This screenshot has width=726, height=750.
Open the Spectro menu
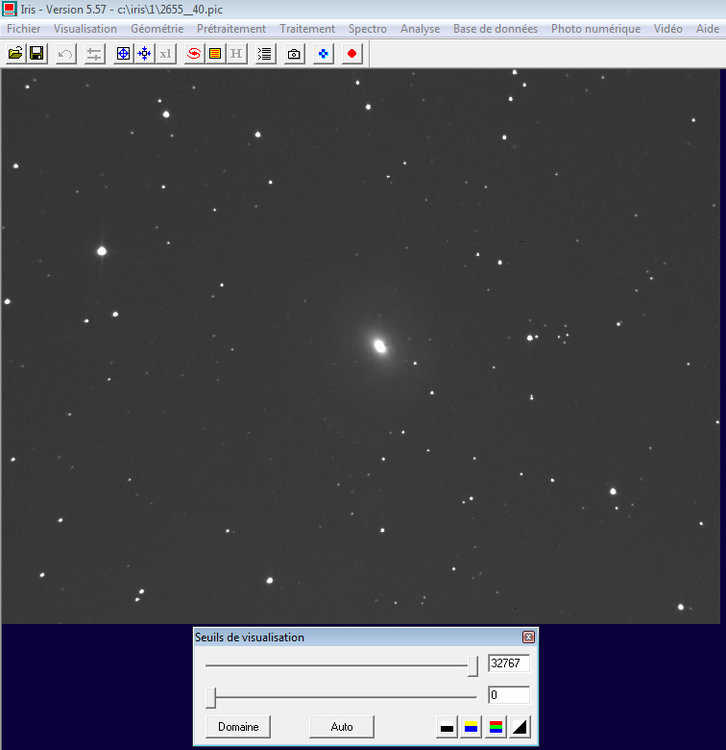367,29
